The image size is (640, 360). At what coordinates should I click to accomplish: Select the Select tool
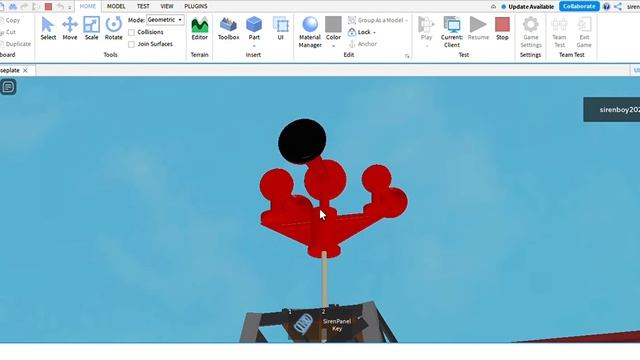tap(48, 29)
